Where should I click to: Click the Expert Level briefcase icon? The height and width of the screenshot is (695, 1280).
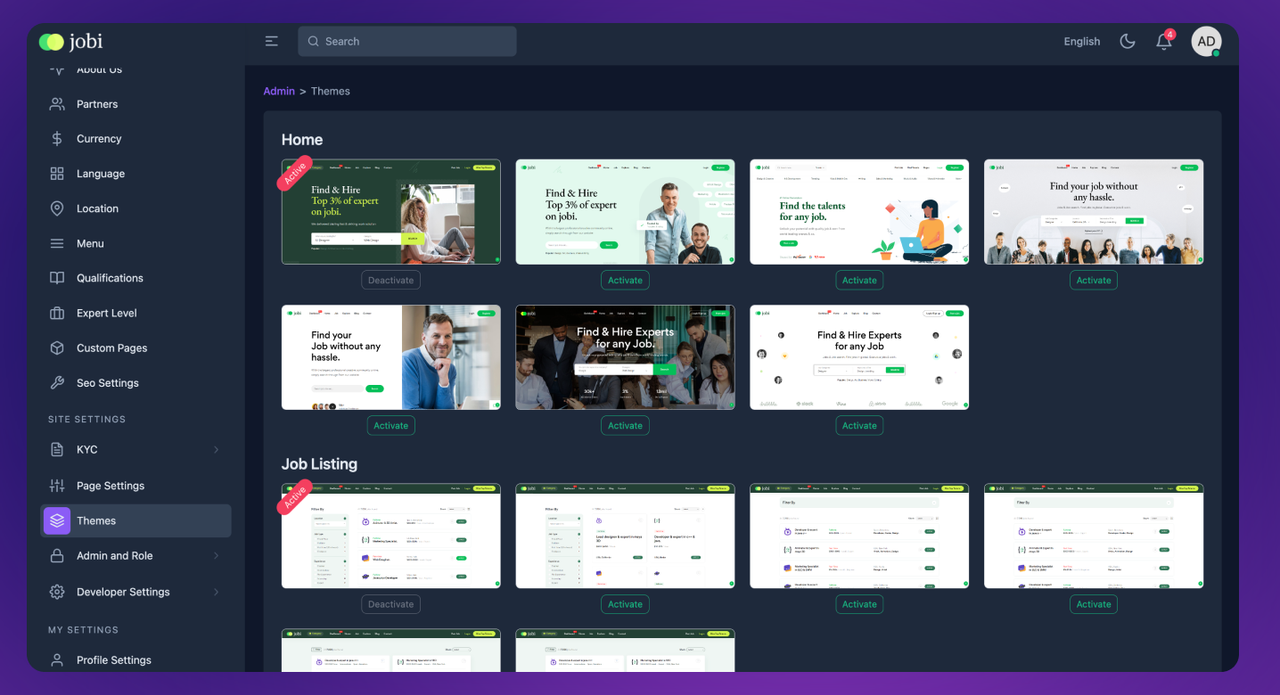pos(57,313)
